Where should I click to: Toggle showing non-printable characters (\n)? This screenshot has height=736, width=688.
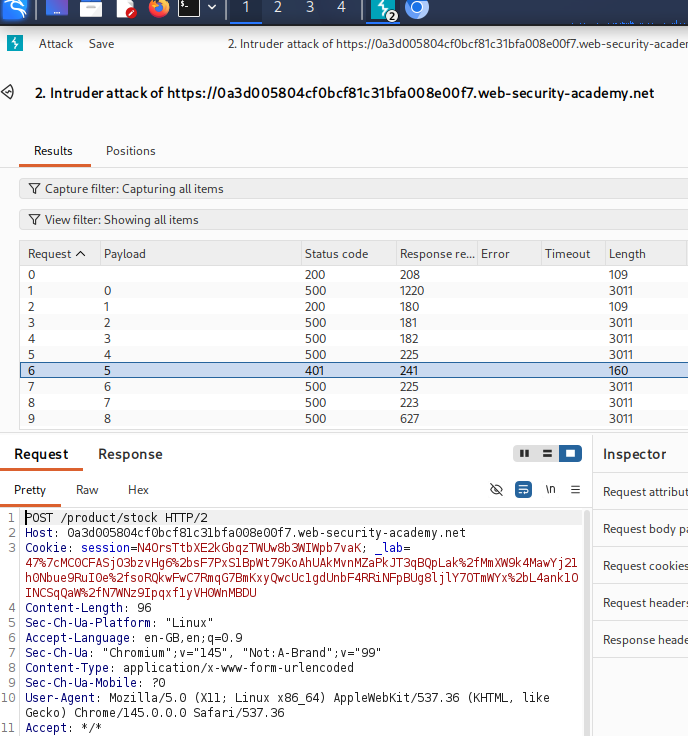coord(550,490)
